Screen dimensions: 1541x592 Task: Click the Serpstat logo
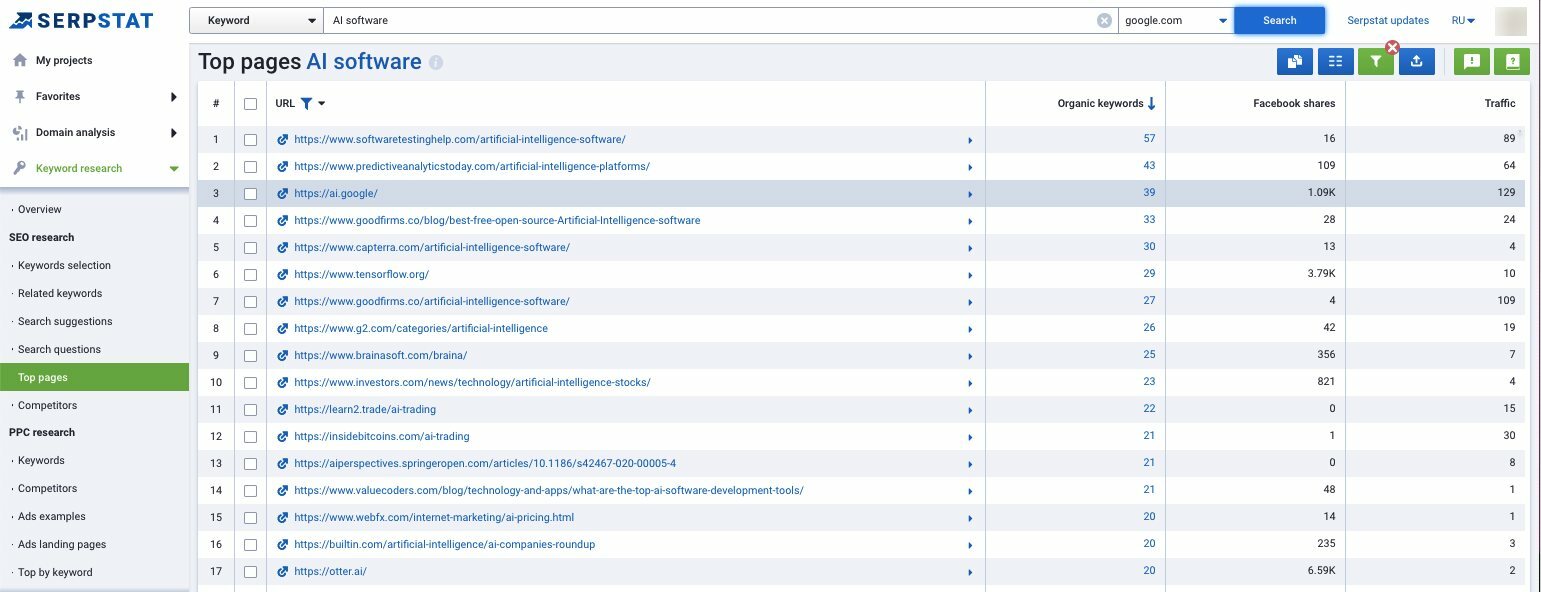click(x=82, y=20)
